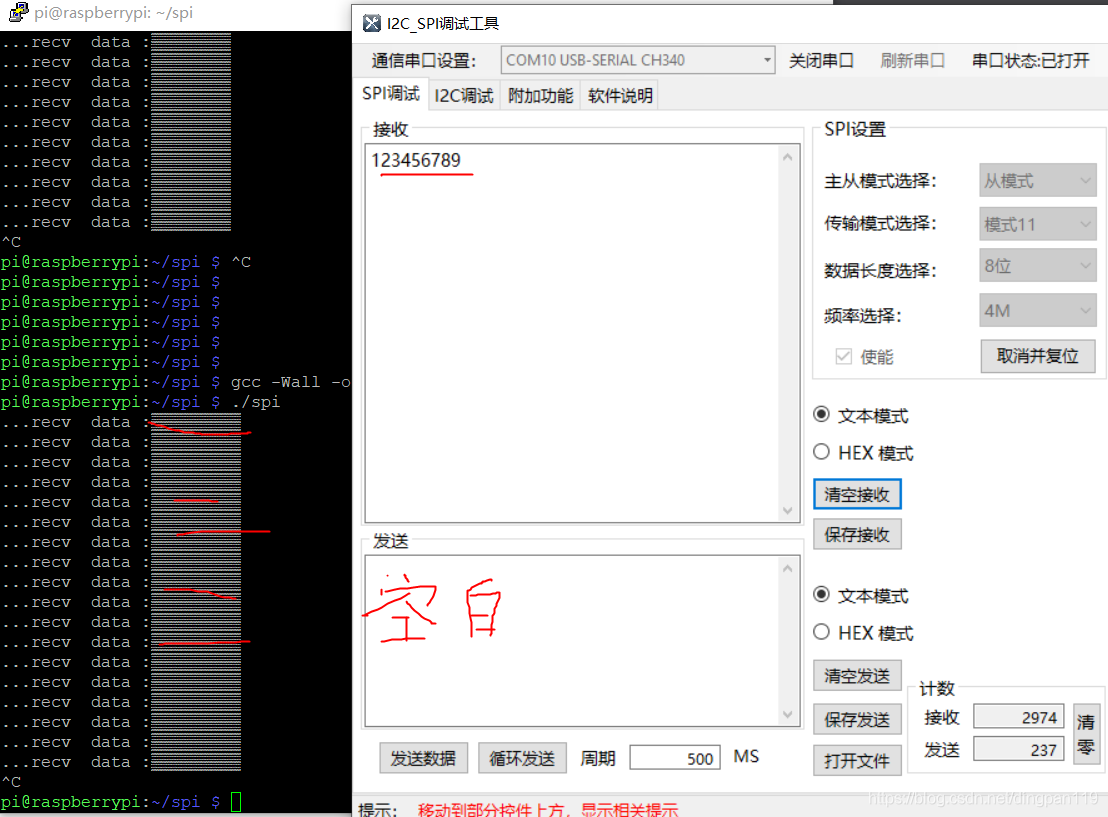Open the COM10 USB-SERIAL CH340 port dropdown
The height and width of the screenshot is (817, 1108).
tap(766, 59)
